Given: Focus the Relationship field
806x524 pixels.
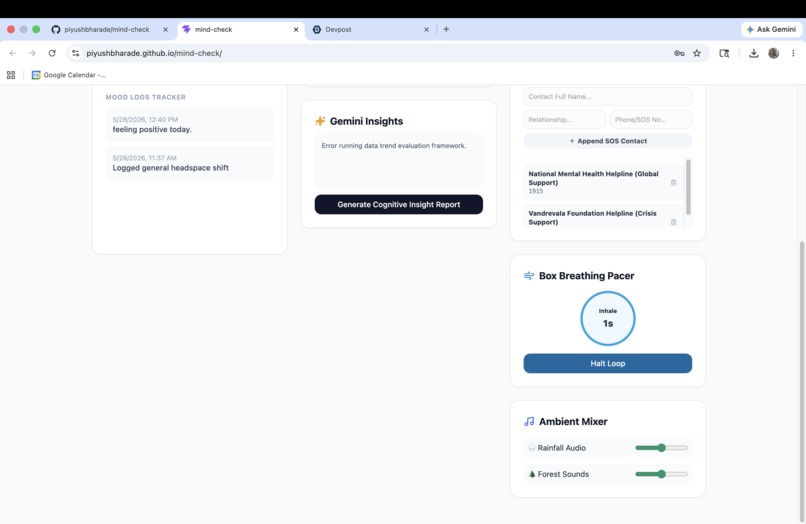Looking at the screenshot, I should [x=564, y=119].
